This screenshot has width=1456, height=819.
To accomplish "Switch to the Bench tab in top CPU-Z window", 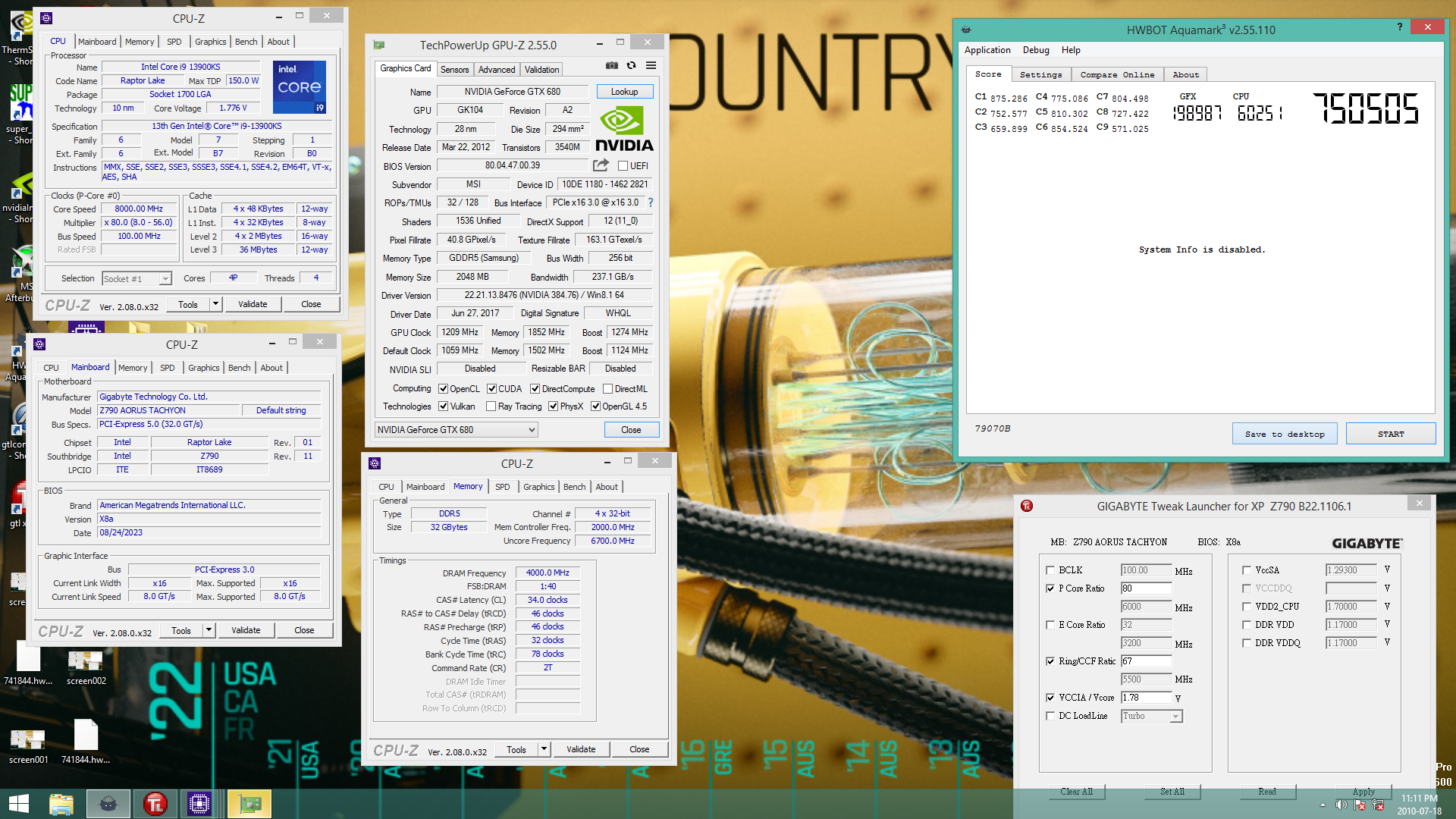I will pos(246,42).
